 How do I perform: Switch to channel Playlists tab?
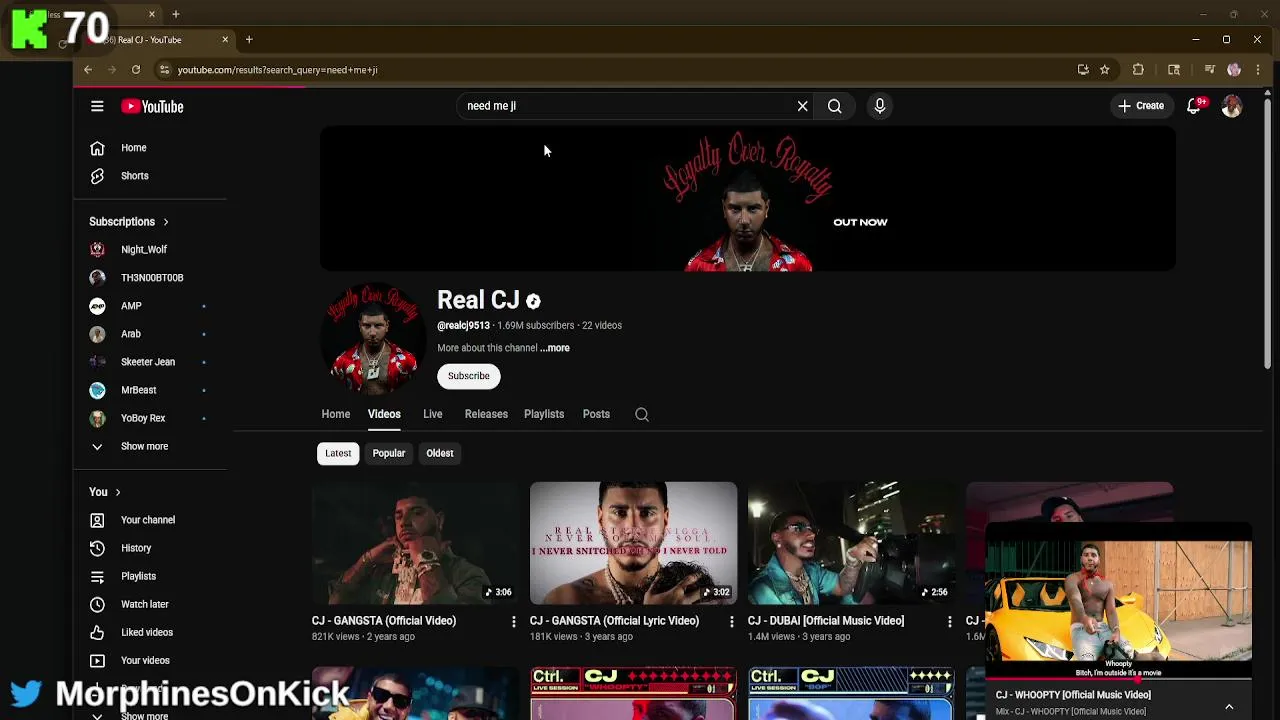click(544, 414)
